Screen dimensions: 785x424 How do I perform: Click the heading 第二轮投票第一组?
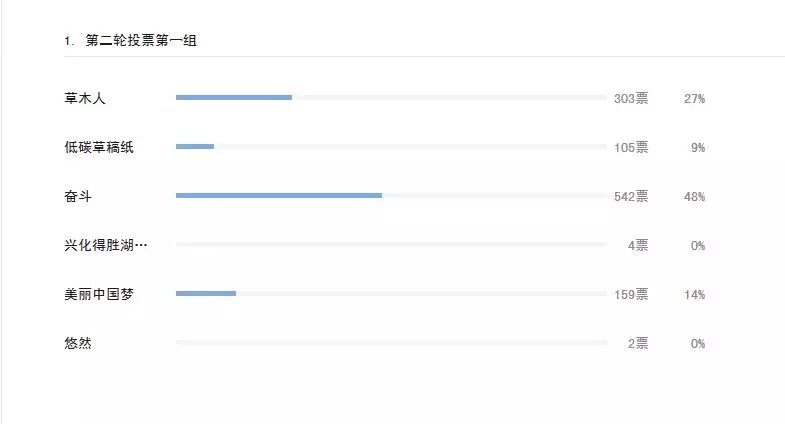[141, 41]
